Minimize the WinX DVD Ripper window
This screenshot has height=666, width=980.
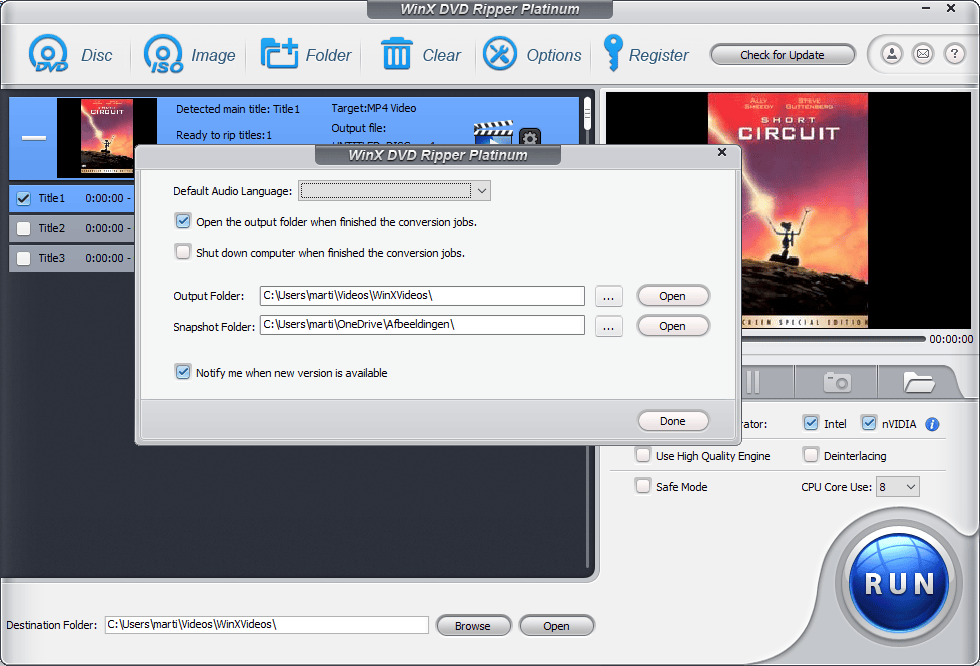(x=926, y=9)
